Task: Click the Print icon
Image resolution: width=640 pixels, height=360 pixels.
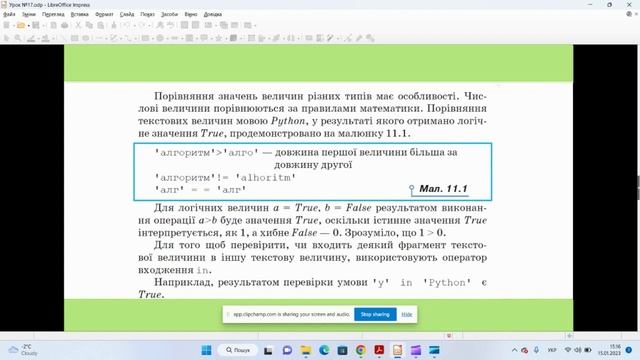Action: point(64,25)
